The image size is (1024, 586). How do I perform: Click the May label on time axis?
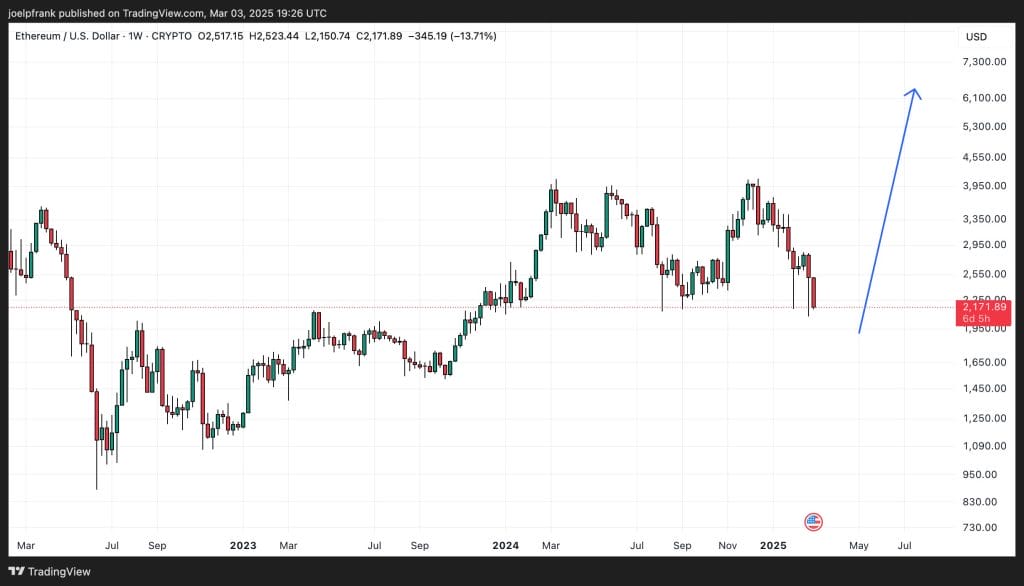click(x=858, y=546)
